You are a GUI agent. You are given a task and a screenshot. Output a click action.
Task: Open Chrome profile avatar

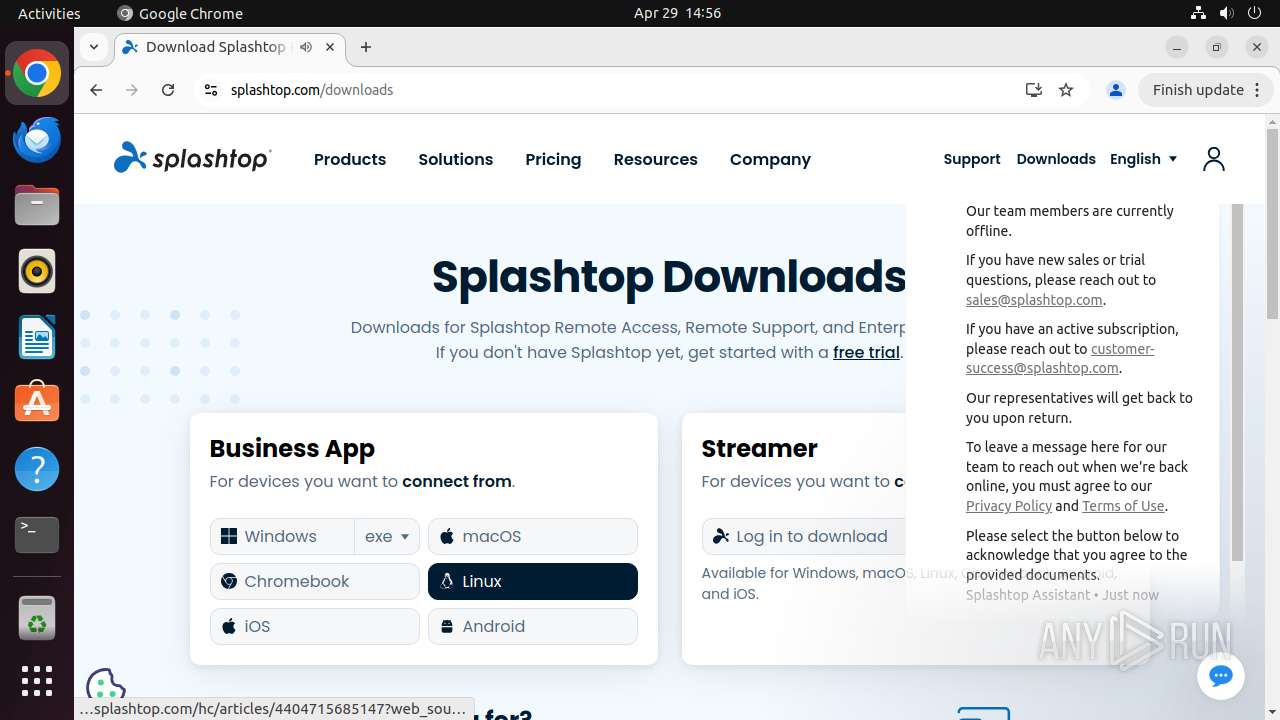point(1116,90)
